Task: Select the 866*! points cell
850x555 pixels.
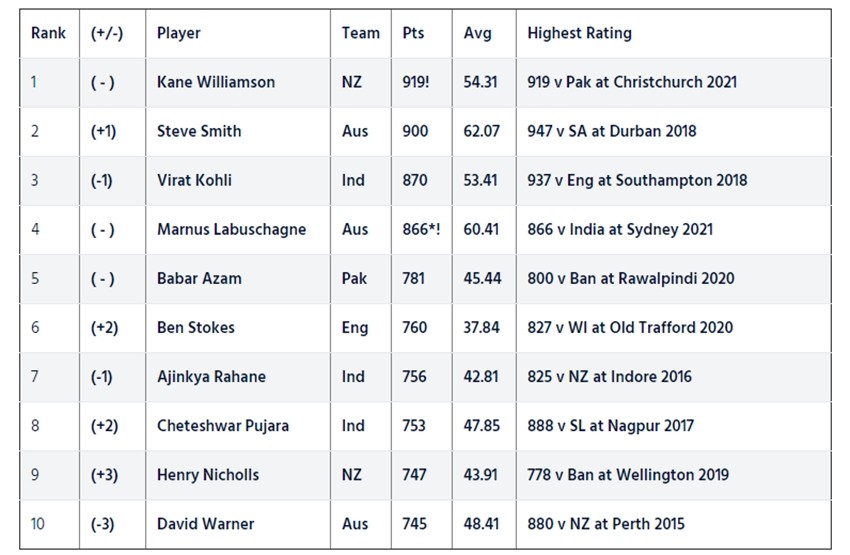Action: [x=420, y=229]
